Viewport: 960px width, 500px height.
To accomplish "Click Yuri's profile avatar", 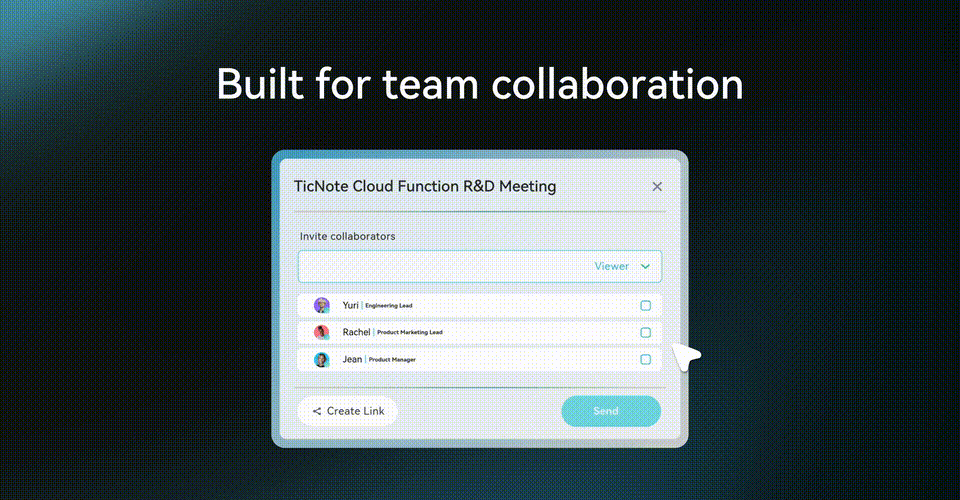I will click(321, 305).
